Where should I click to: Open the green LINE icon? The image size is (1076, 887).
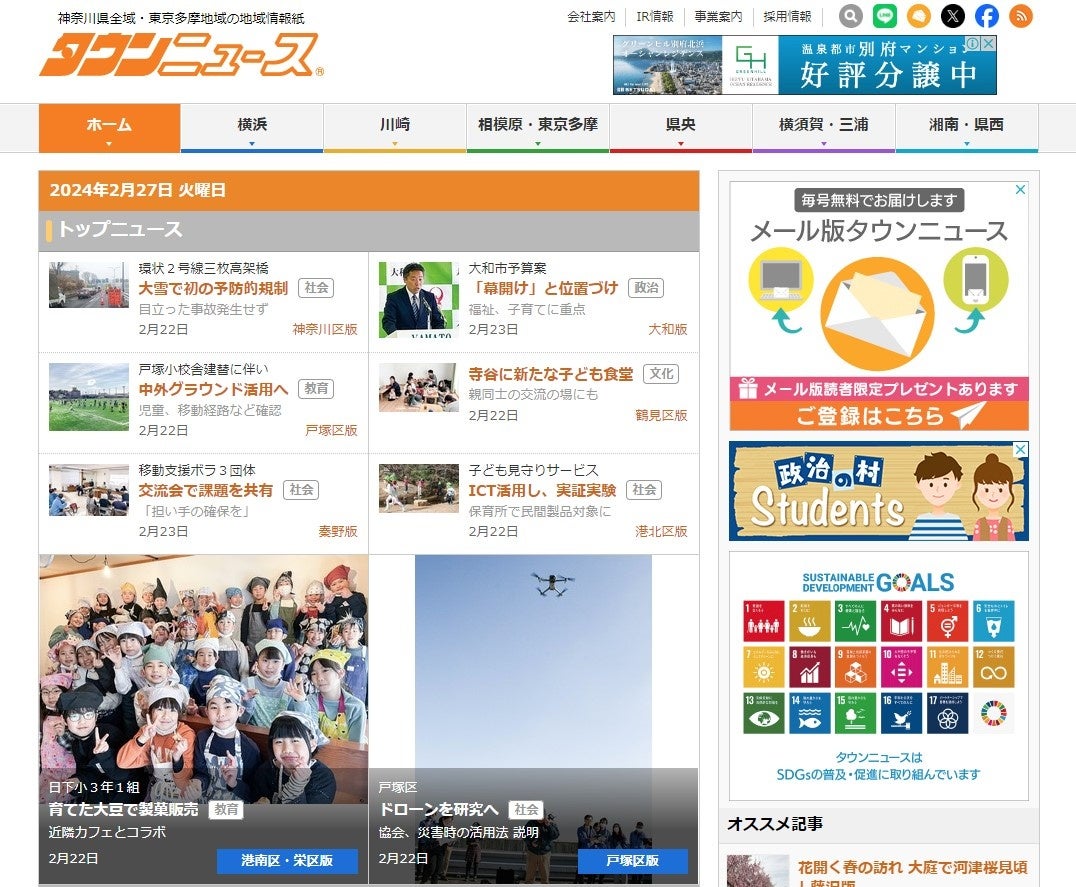click(885, 16)
